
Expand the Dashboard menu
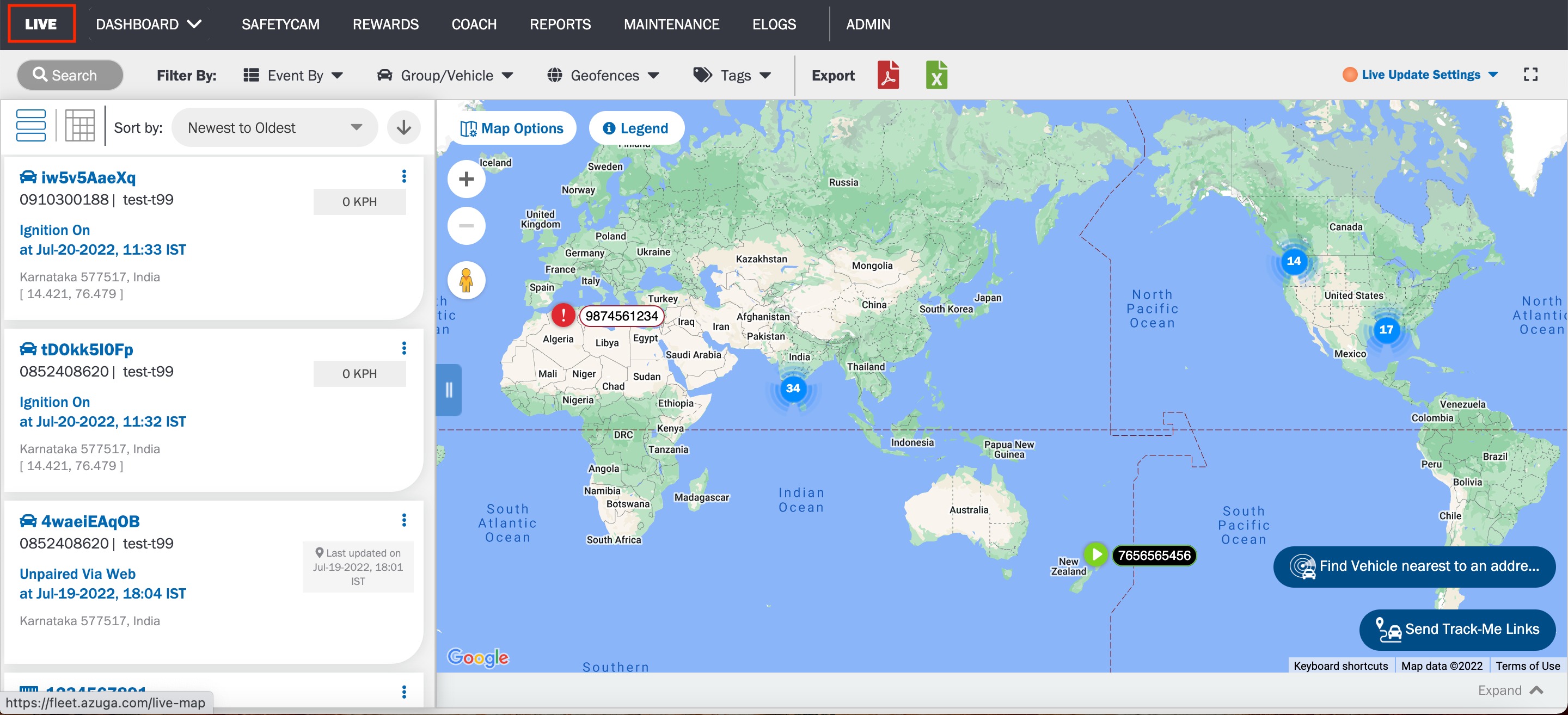[149, 24]
